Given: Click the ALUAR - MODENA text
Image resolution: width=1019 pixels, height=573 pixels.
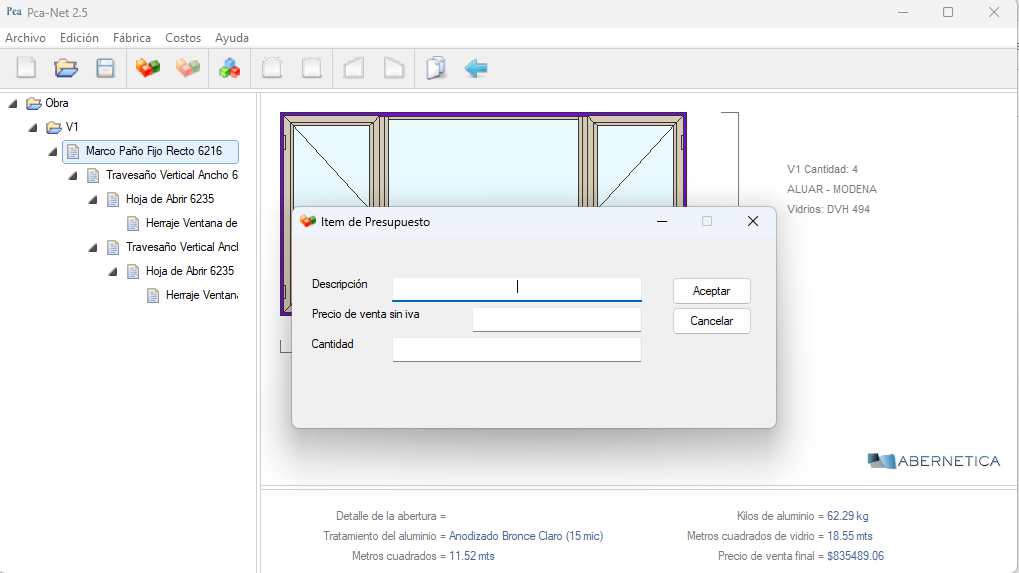Looking at the screenshot, I should point(831,189).
